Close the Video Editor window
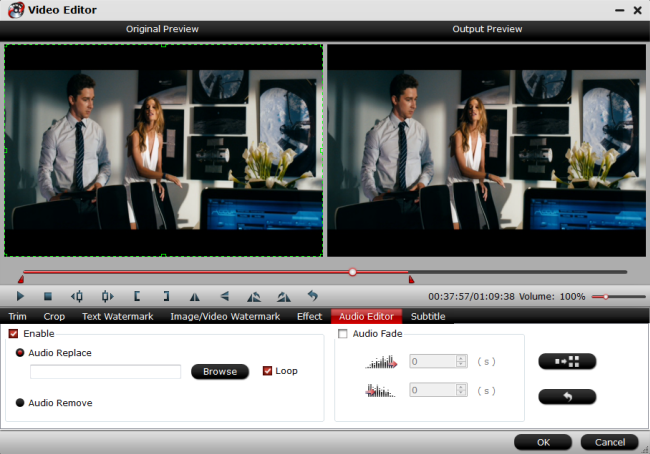Viewport: 650px width, 454px height. point(638,10)
